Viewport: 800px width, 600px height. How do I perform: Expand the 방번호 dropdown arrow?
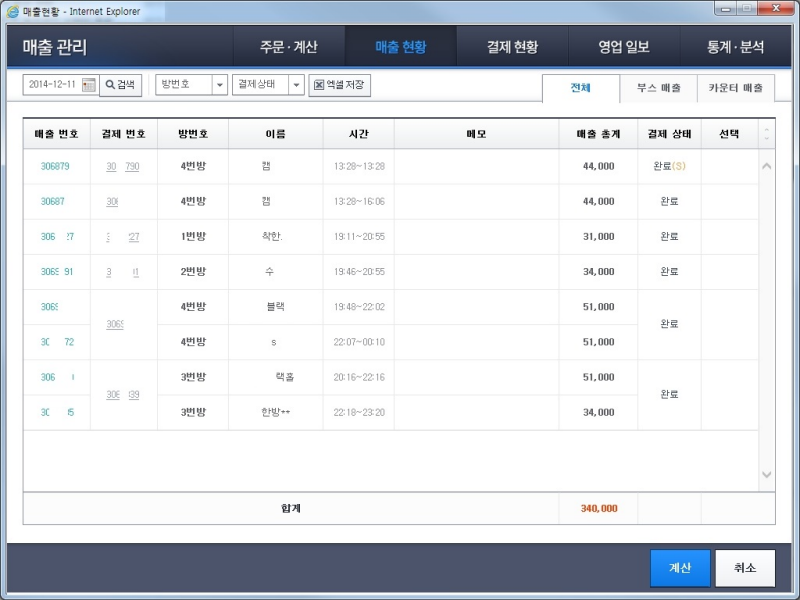pyautogui.click(x=221, y=84)
